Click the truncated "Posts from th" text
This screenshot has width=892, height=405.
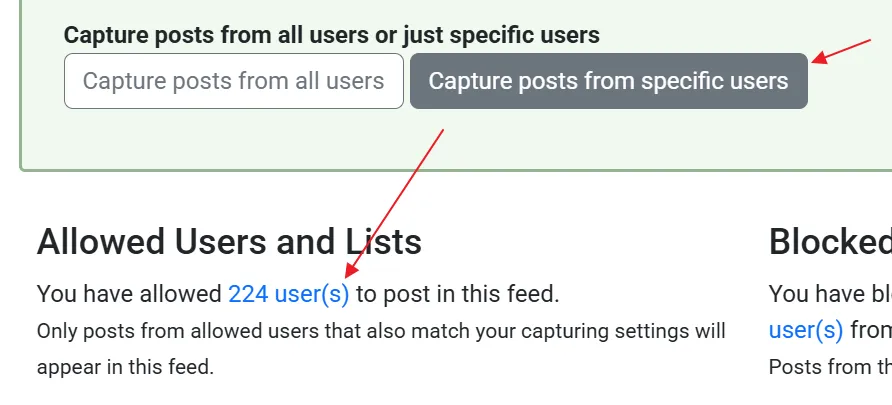(x=830, y=367)
